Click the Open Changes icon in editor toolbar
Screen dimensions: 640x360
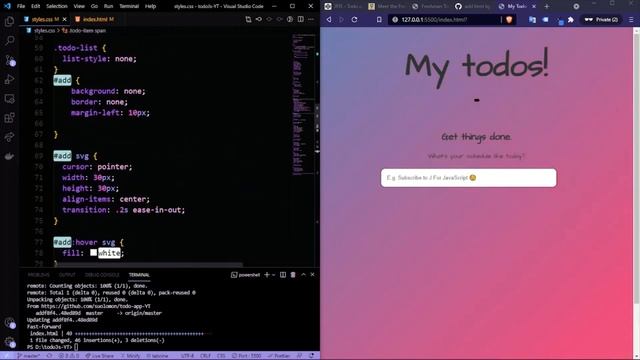(248, 19)
